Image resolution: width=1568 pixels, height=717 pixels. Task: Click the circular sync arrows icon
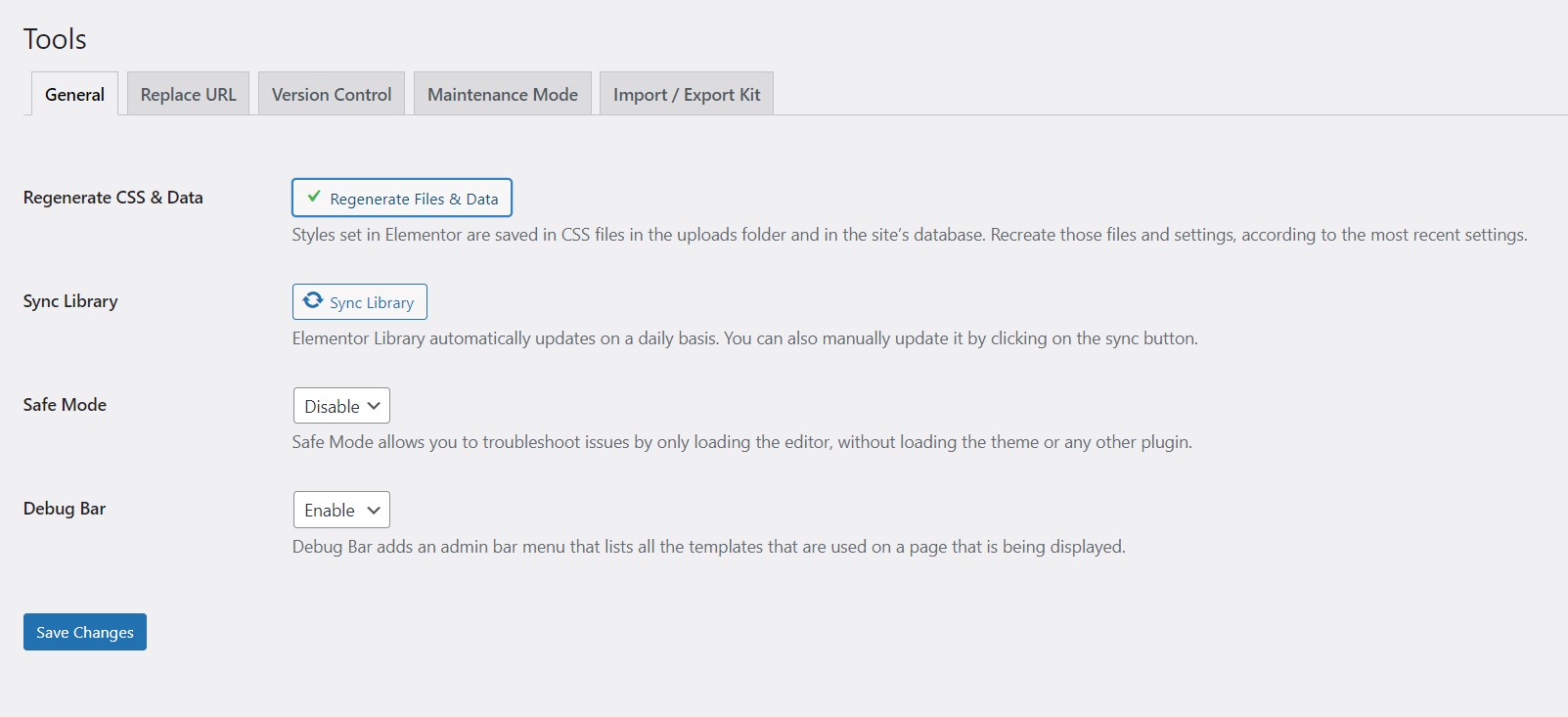(311, 300)
